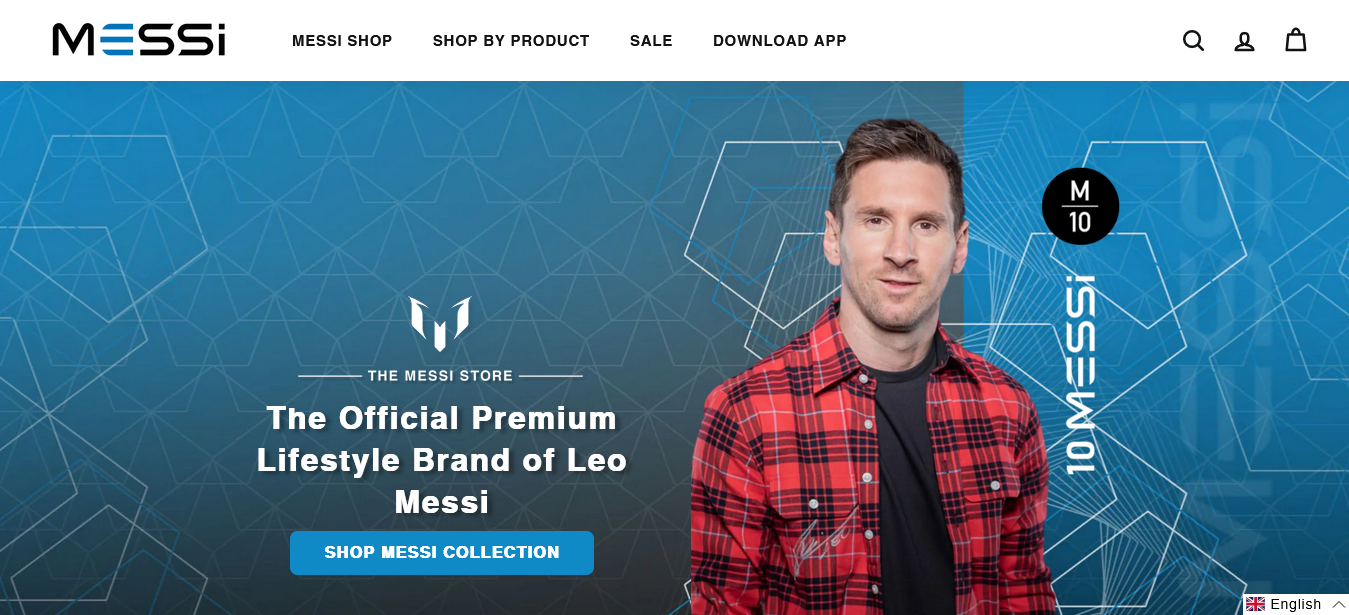
Task: Click the black M10 circle badge
Action: 1080,206
